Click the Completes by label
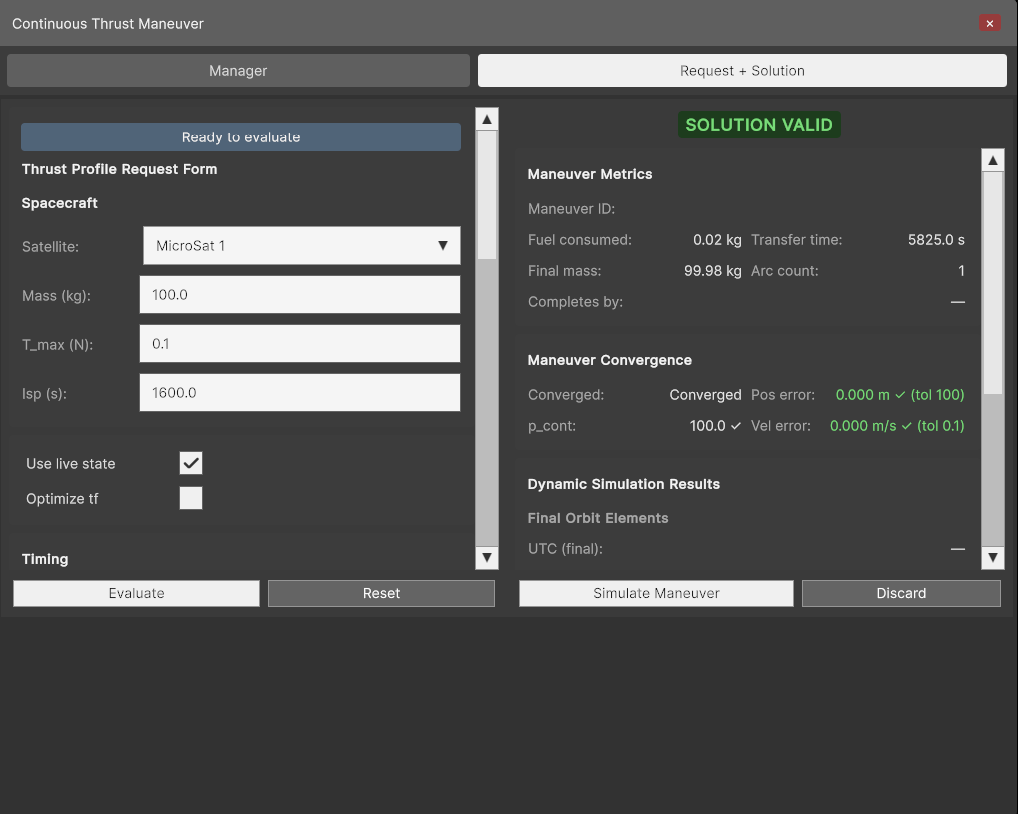 coord(575,302)
